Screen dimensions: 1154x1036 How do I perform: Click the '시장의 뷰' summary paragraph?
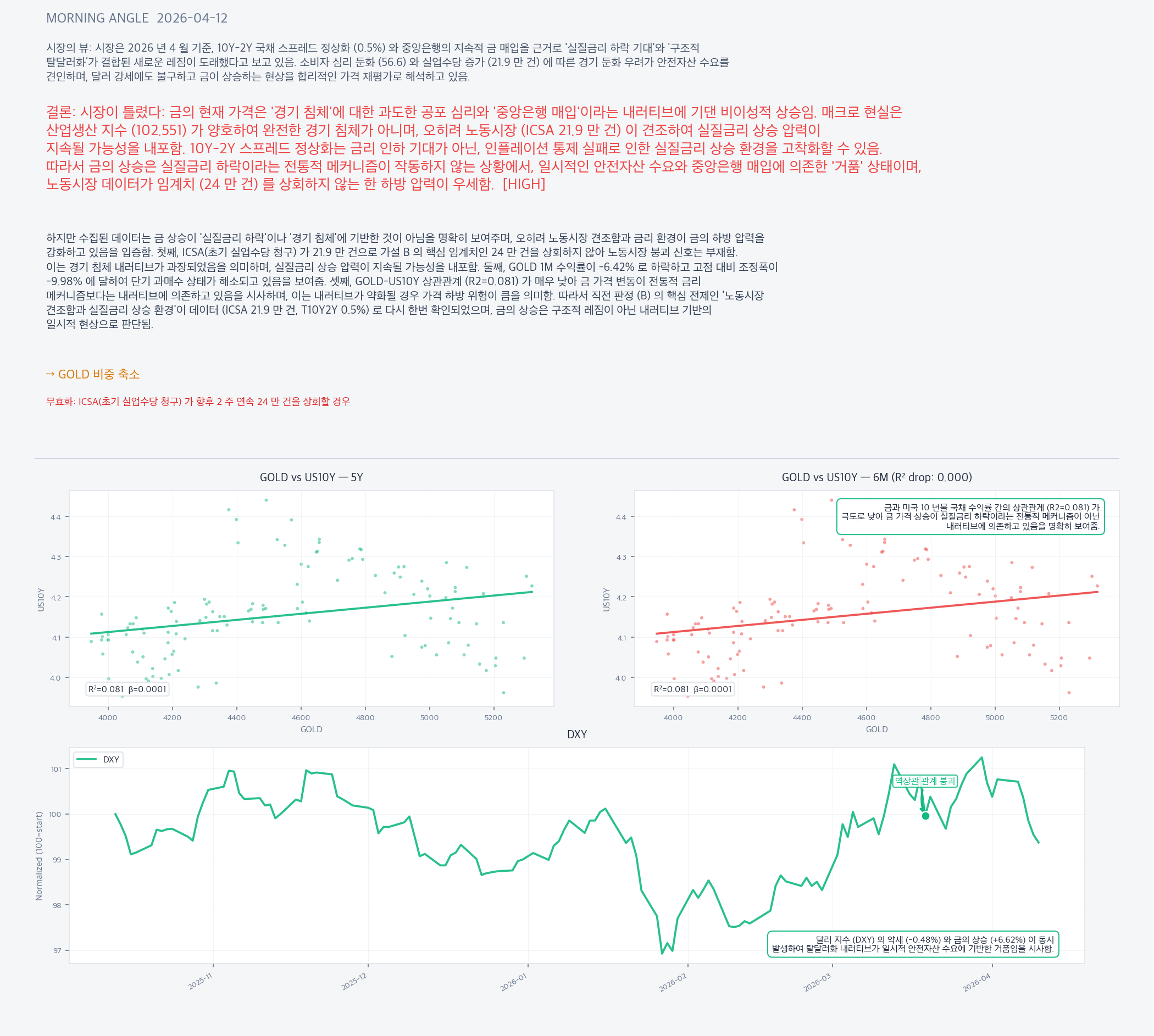(387, 62)
